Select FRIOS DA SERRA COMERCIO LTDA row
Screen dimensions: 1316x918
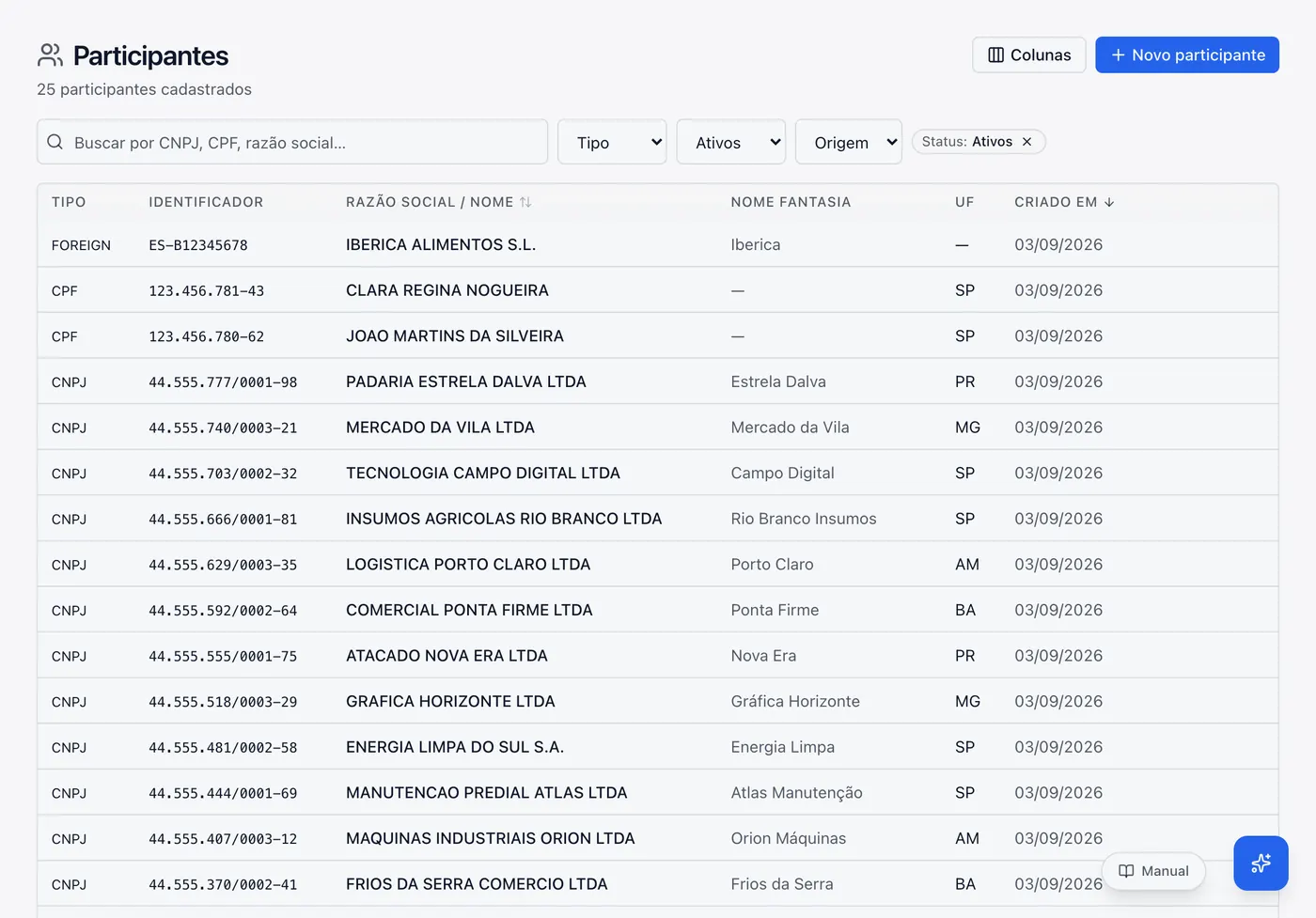click(658, 884)
